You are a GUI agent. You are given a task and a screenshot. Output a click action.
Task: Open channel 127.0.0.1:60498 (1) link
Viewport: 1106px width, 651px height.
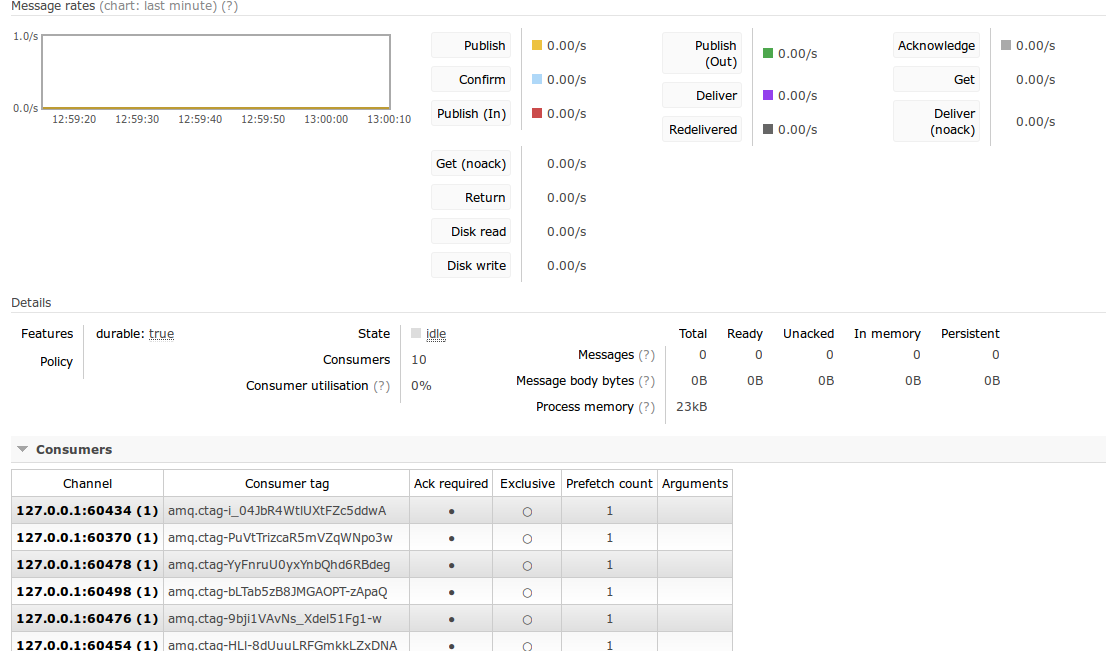pos(87,592)
